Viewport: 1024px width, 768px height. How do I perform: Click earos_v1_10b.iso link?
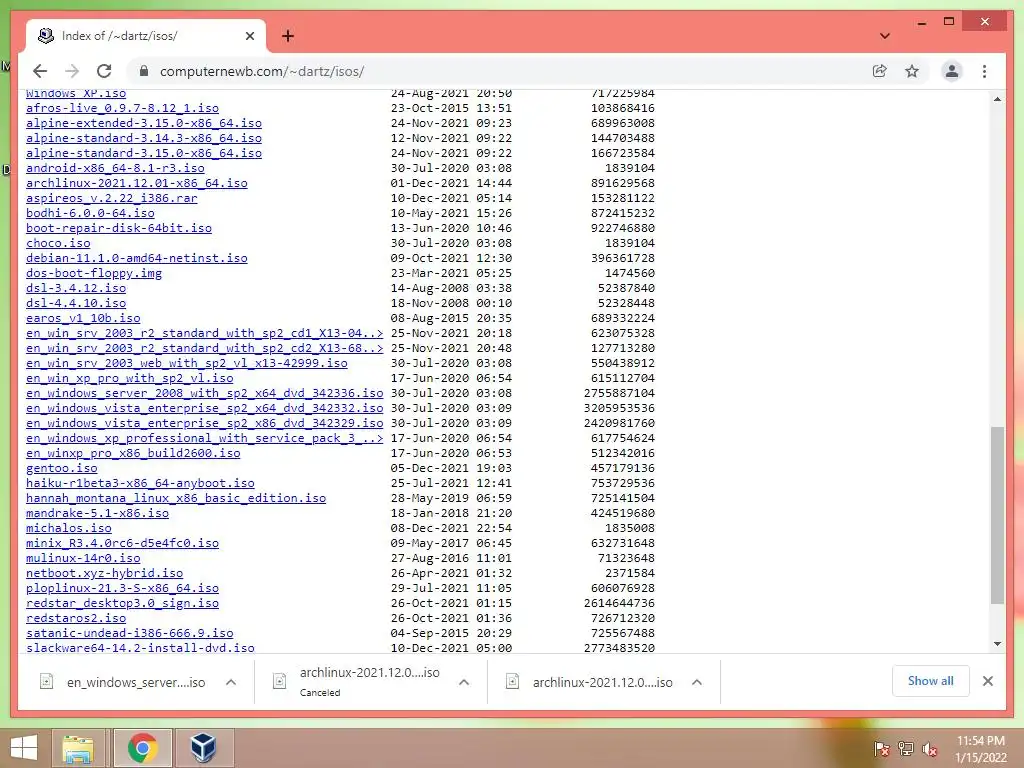coord(83,319)
